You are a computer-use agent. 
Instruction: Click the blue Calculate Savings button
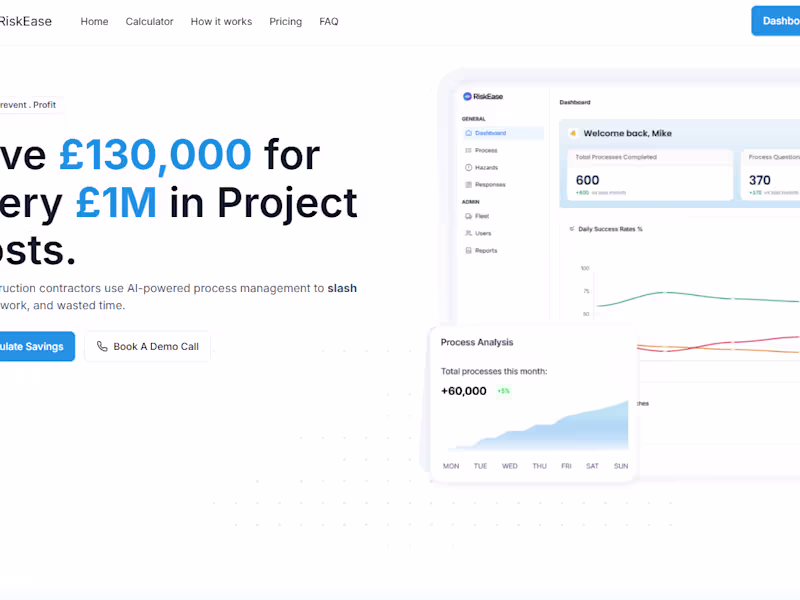click(37, 346)
